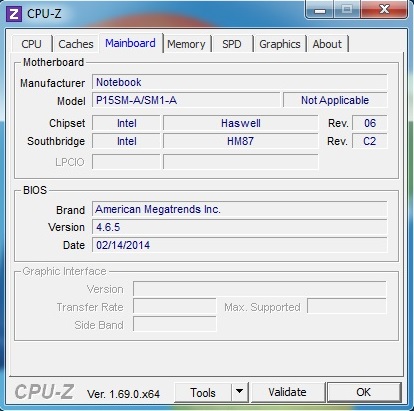Click the BIOS Brand American Megatrends field
This screenshot has height=411, width=414.
click(240, 209)
